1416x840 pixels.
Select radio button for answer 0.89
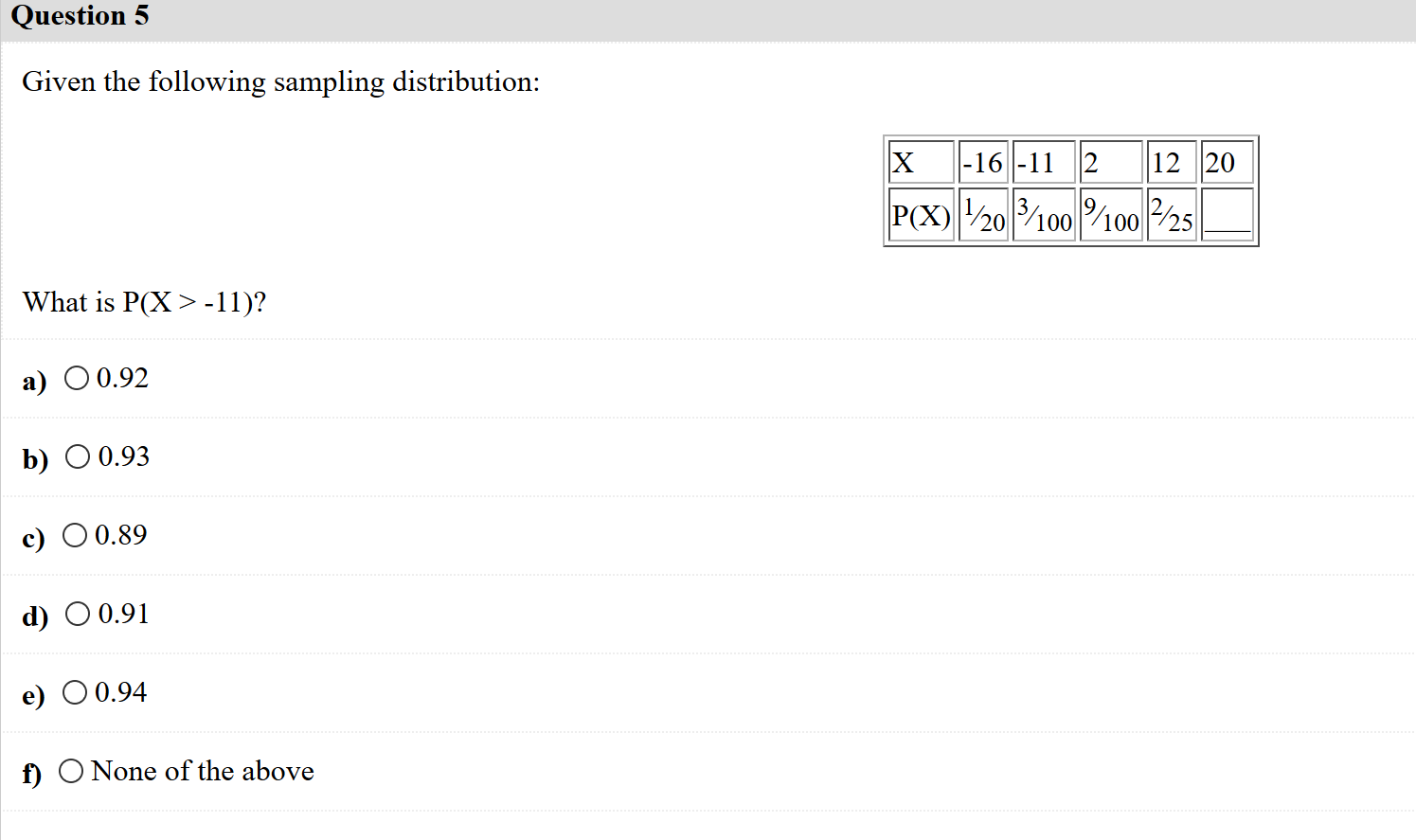pyautogui.click(x=77, y=535)
